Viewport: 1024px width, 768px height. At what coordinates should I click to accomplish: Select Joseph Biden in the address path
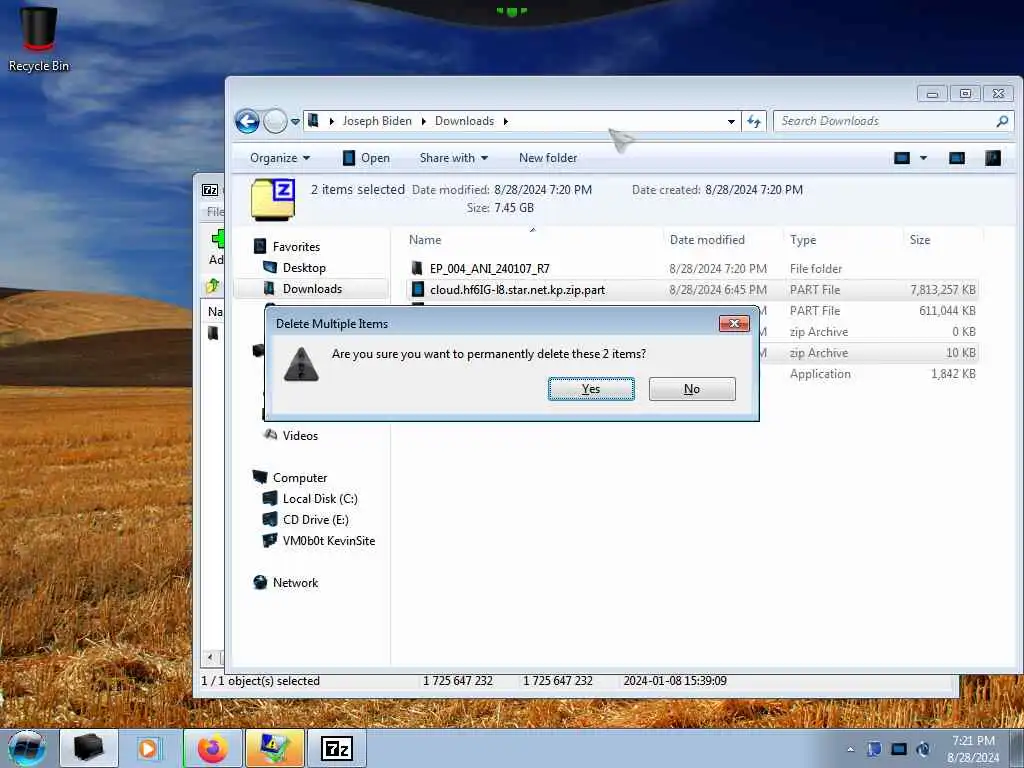[x=377, y=121]
